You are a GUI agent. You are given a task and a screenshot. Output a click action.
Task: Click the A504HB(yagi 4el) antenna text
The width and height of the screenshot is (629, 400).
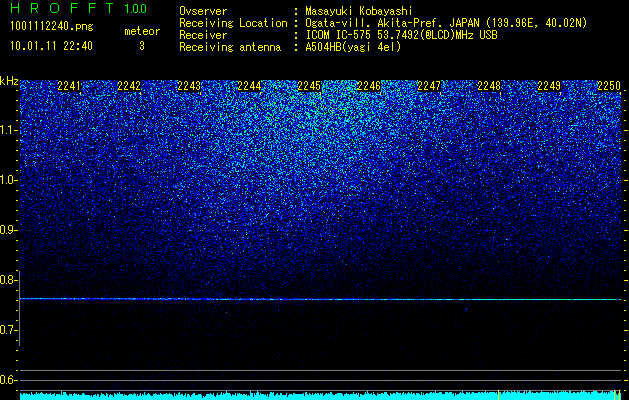pyautogui.click(x=353, y=47)
